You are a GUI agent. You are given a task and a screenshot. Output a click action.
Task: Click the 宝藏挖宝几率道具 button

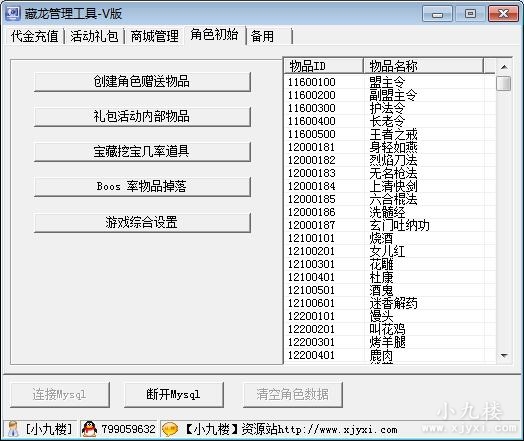(142, 152)
